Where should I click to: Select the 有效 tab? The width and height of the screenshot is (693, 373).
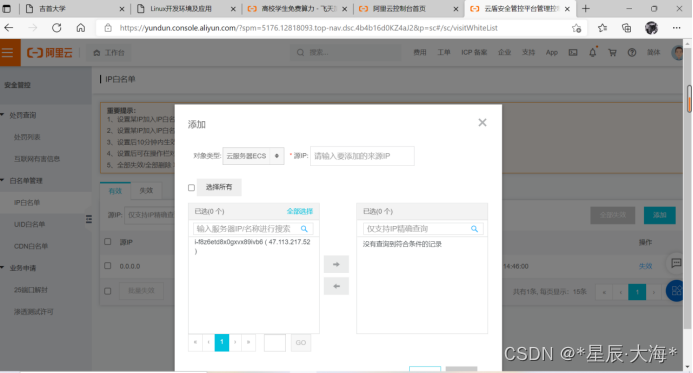coord(115,190)
